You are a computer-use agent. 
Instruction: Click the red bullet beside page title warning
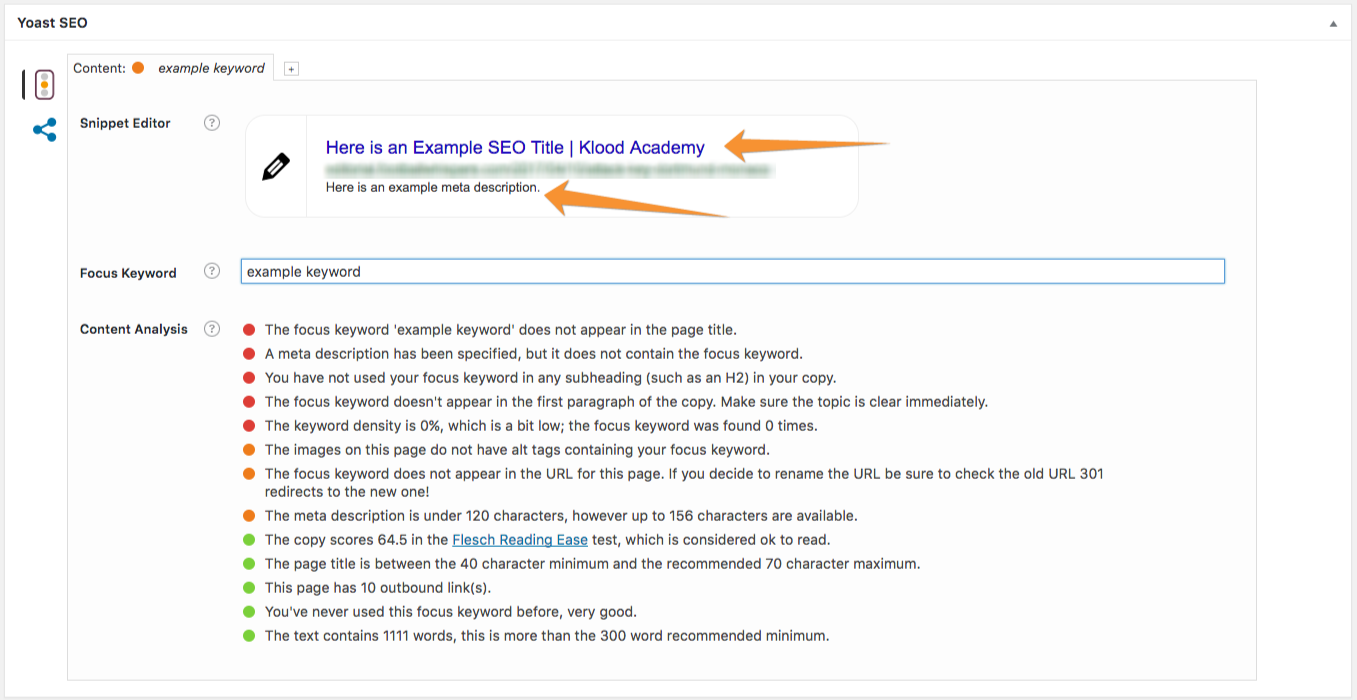pos(249,330)
